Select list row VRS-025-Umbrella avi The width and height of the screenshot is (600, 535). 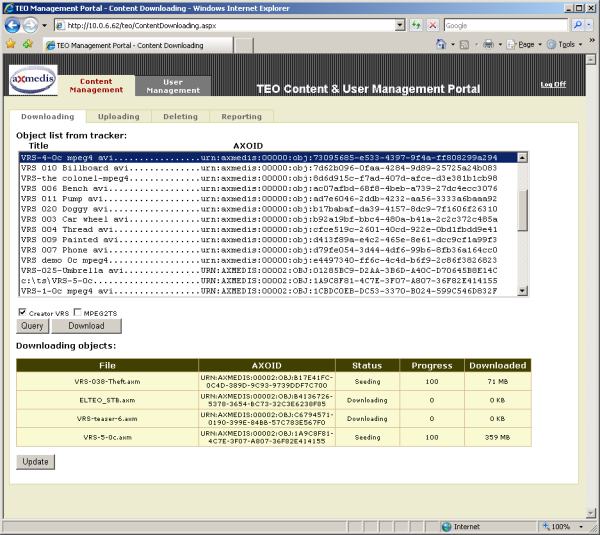click(x=268, y=271)
